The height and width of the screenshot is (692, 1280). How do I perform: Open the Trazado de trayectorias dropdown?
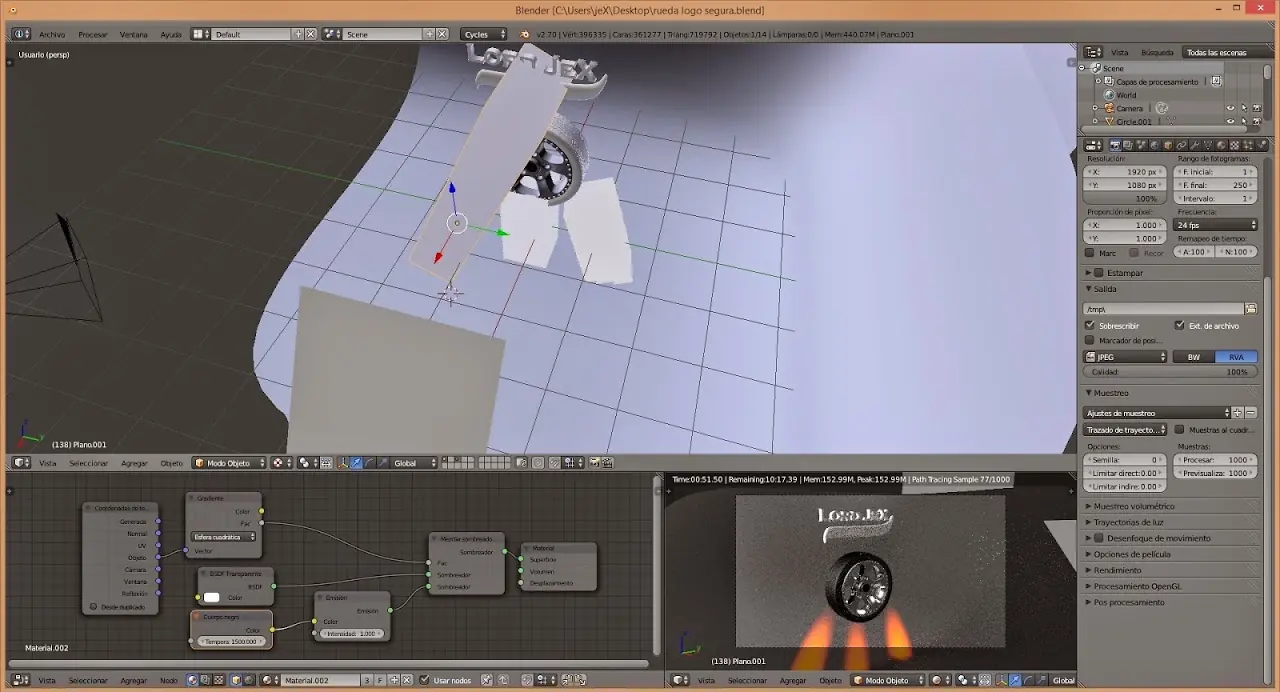click(x=1126, y=430)
